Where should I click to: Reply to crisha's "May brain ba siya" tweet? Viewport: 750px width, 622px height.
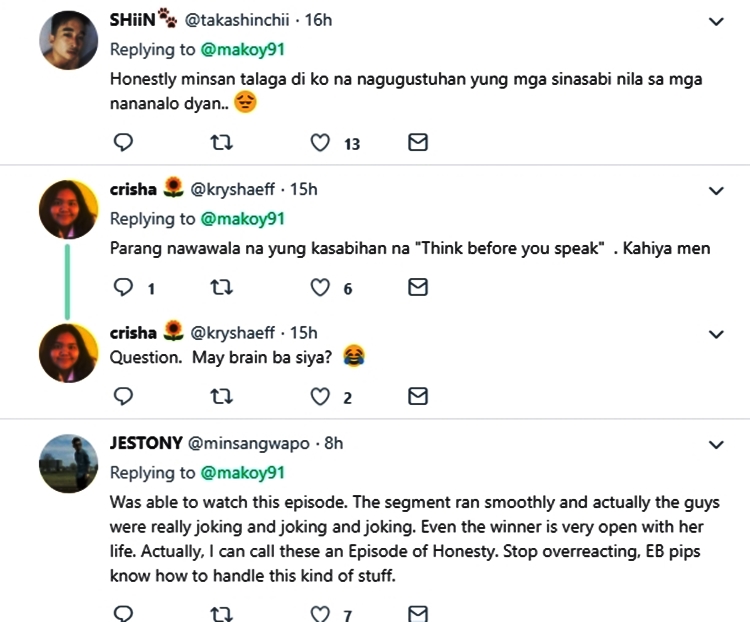coord(124,397)
